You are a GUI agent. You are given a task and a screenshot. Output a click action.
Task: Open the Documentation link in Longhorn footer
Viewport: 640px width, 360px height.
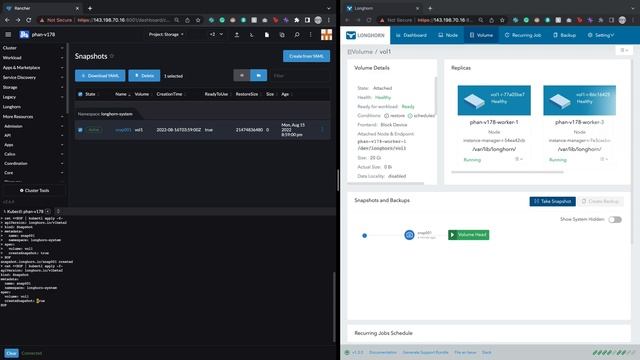(x=383, y=352)
